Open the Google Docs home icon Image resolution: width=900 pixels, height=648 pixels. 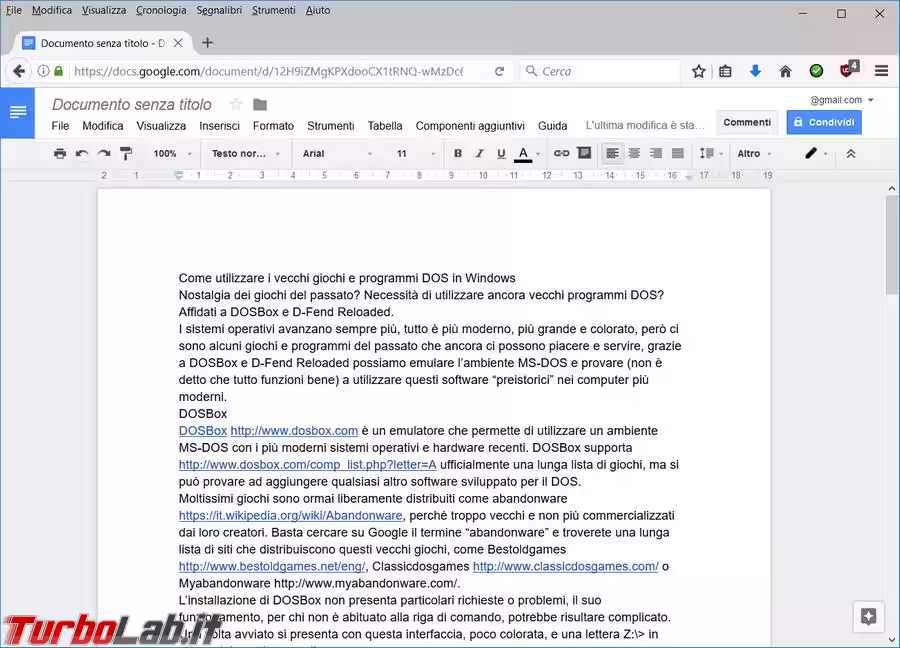pos(18,112)
